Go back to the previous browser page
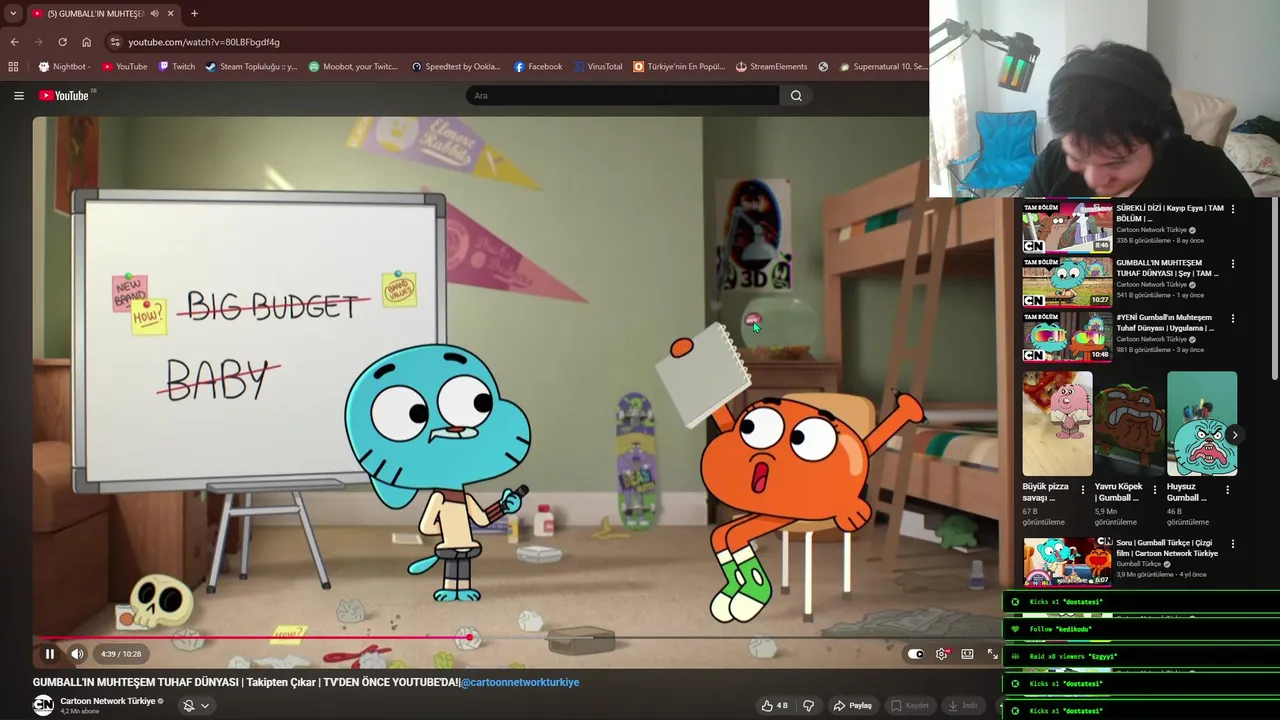This screenshot has height=720, width=1280. pos(14,42)
